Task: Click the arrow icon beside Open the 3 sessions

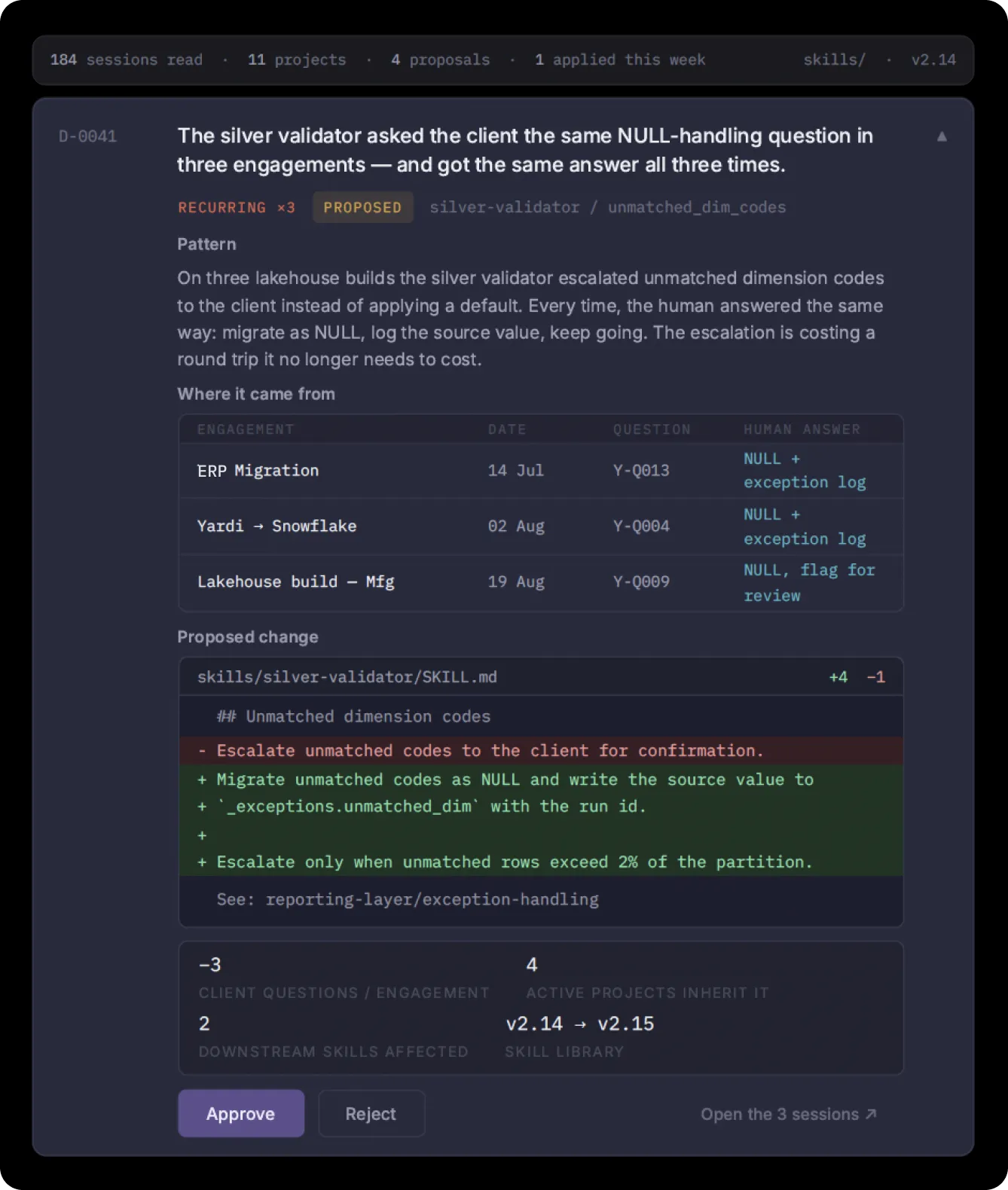Action: 871,1114
